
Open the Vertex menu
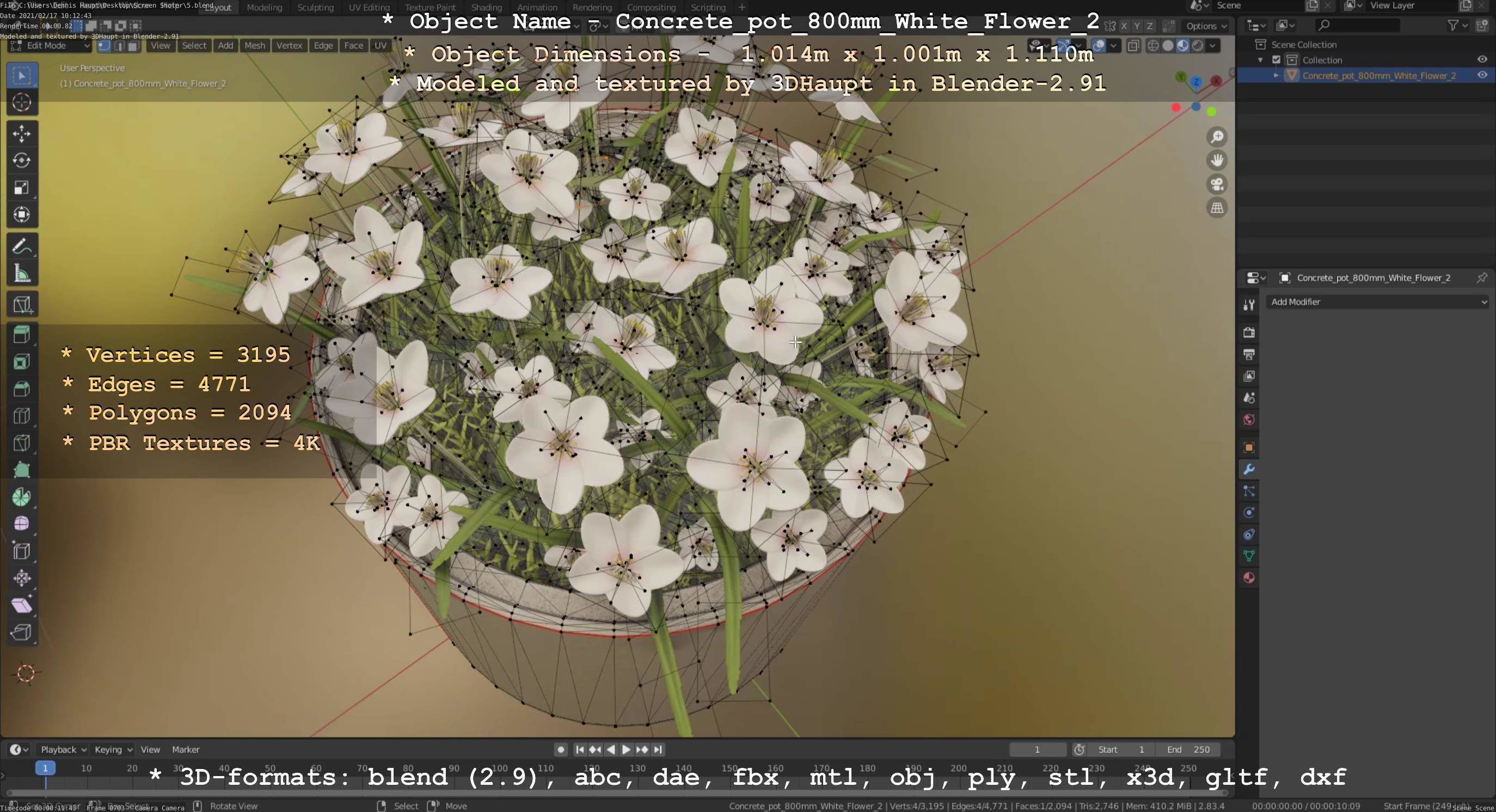pos(289,46)
